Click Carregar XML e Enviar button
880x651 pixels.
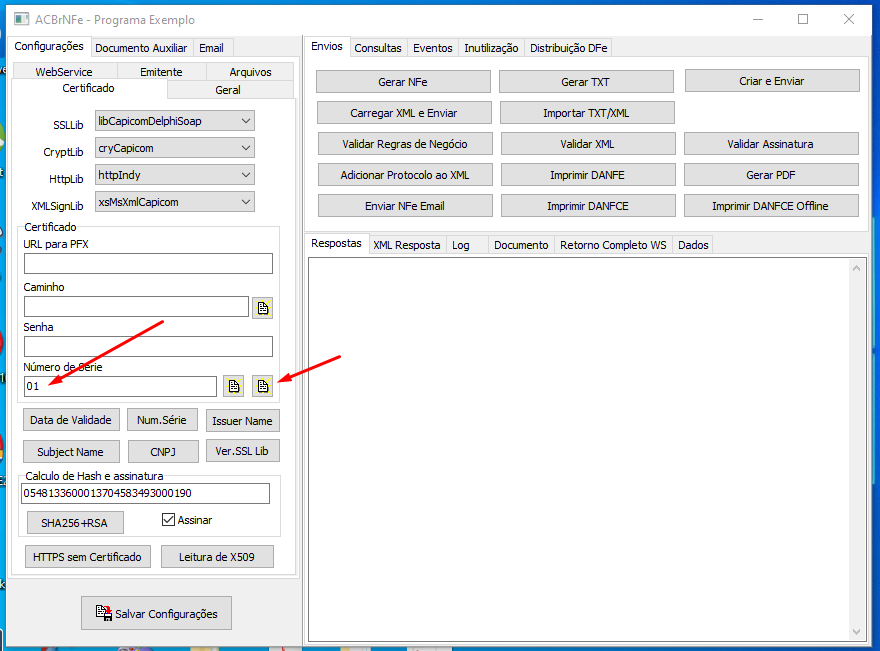pyautogui.click(x=404, y=113)
